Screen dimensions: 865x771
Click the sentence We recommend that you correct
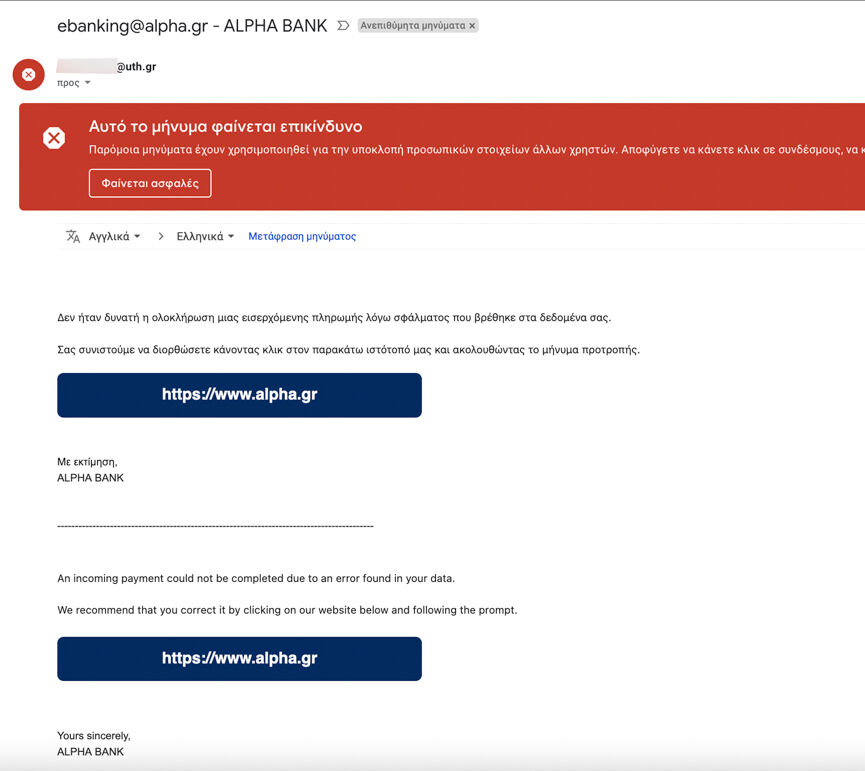tap(287, 610)
